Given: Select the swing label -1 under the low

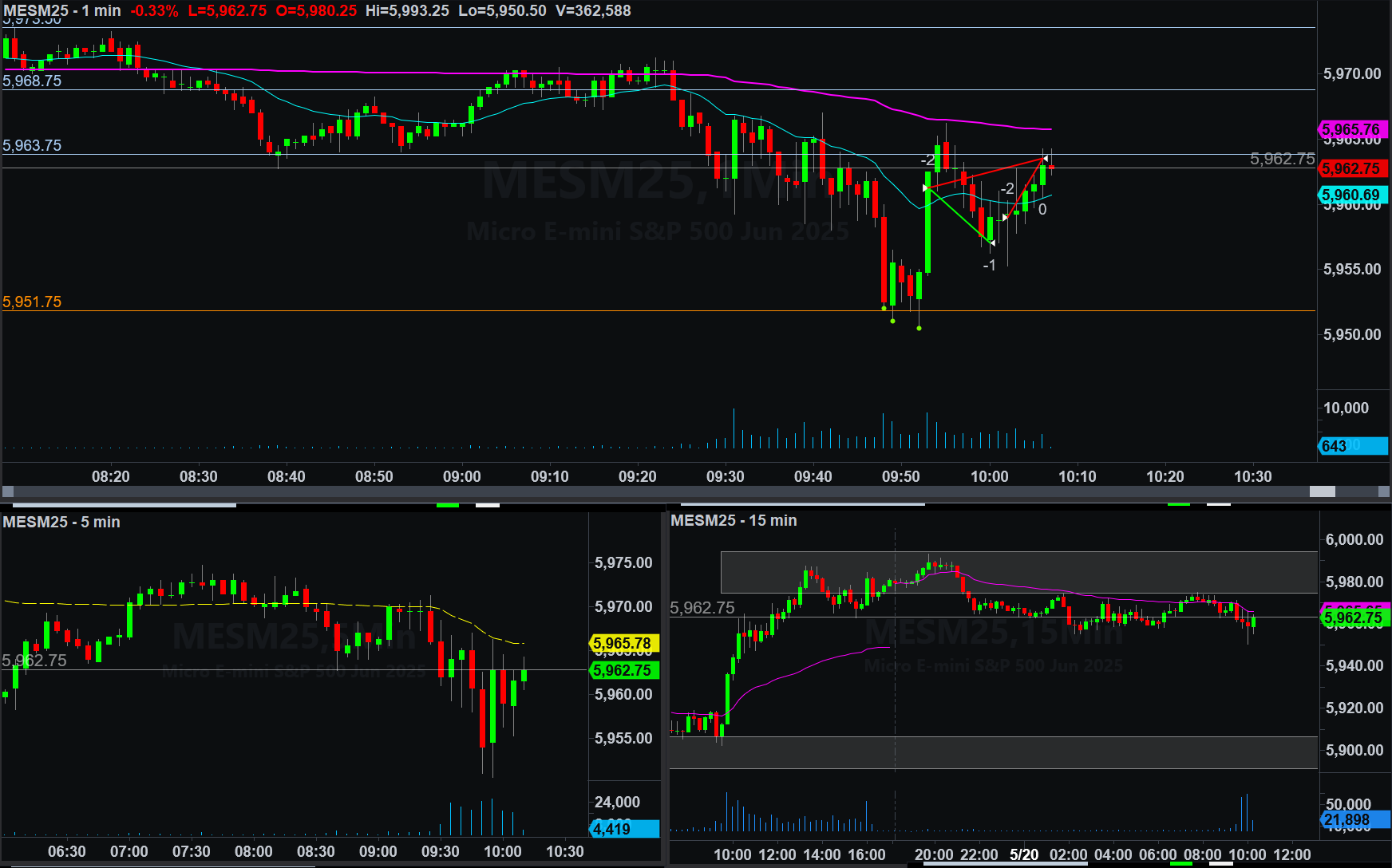Looking at the screenshot, I should (989, 265).
